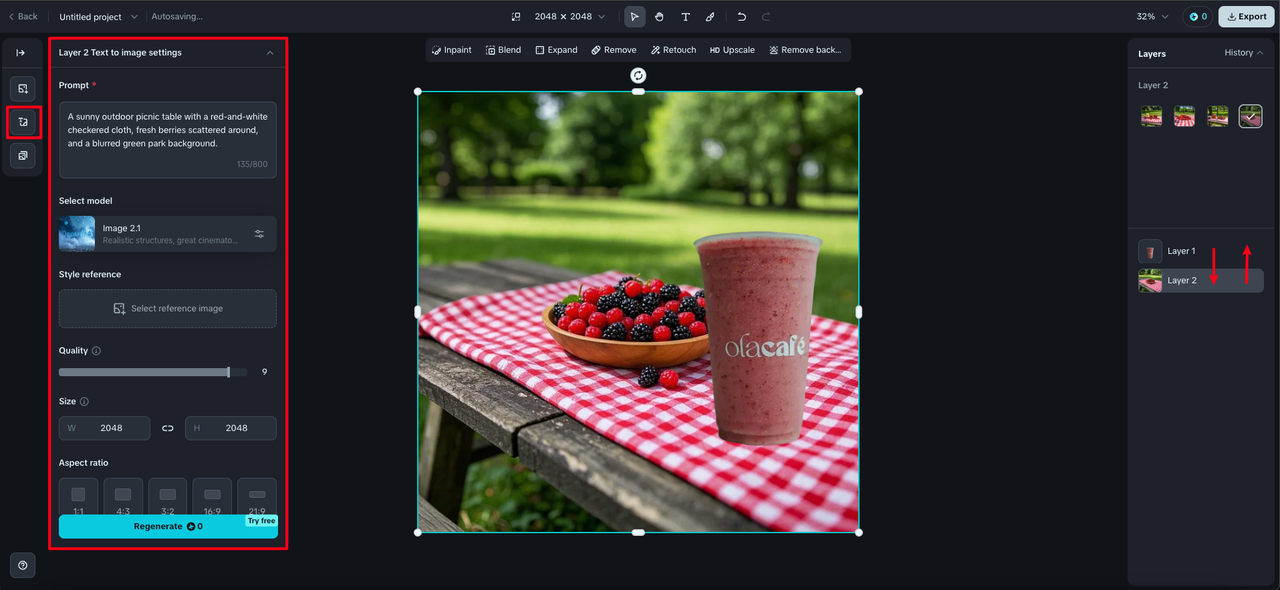This screenshot has width=1280, height=590.
Task: Choose Inpaint from the image toolbar
Action: point(452,50)
